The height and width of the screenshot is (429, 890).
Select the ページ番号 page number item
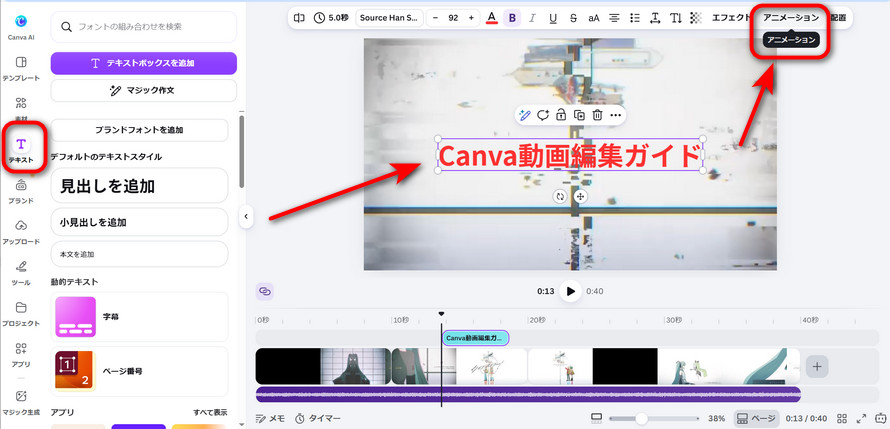point(139,371)
